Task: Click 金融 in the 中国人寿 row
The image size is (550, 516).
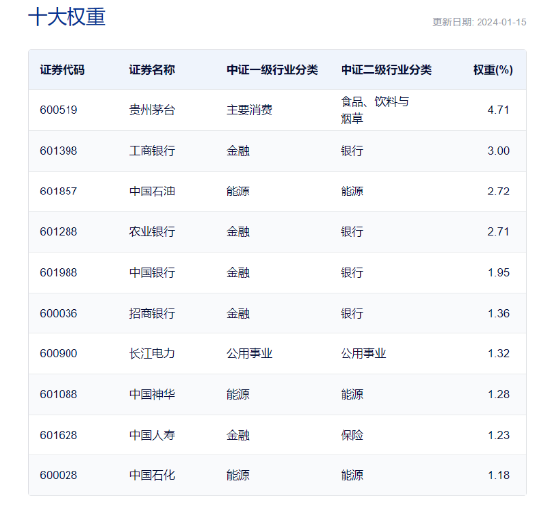Action: click(238, 435)
